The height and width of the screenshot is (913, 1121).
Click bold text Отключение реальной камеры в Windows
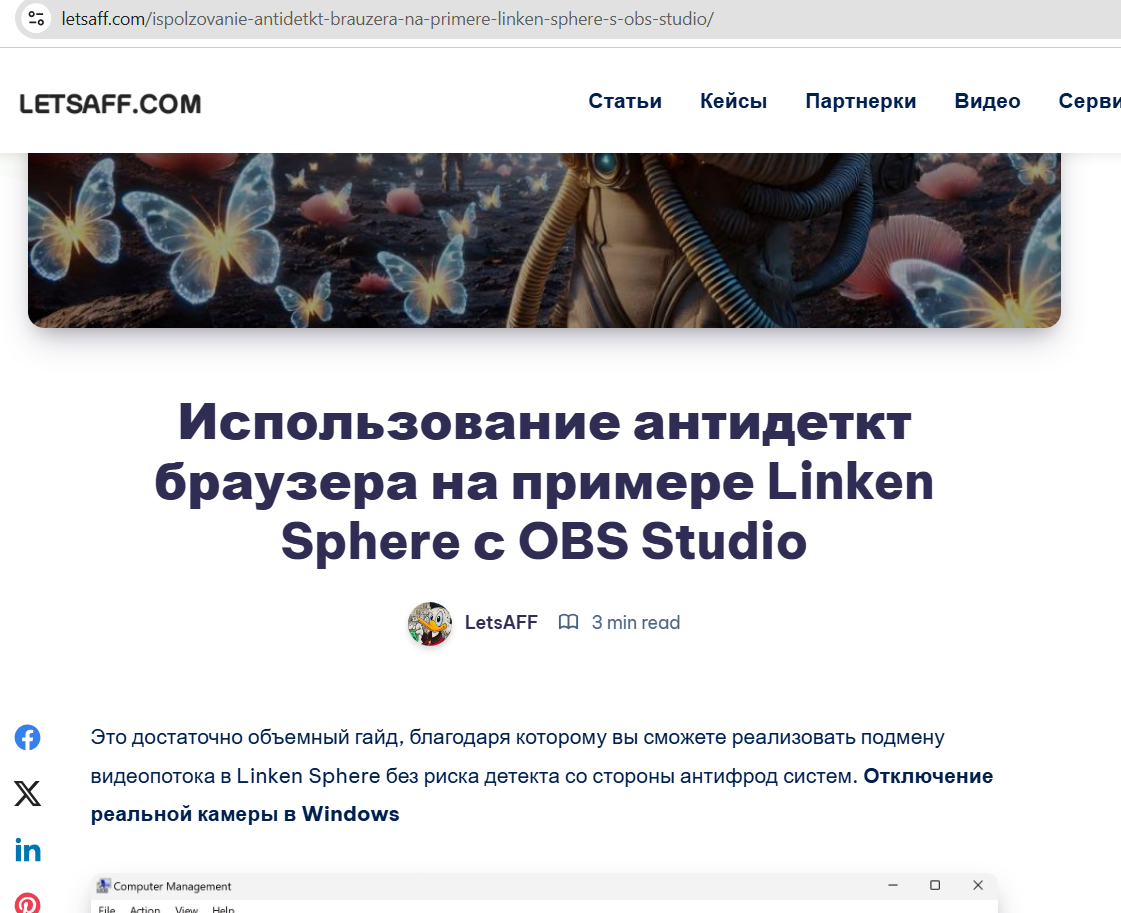coord(542,795)
